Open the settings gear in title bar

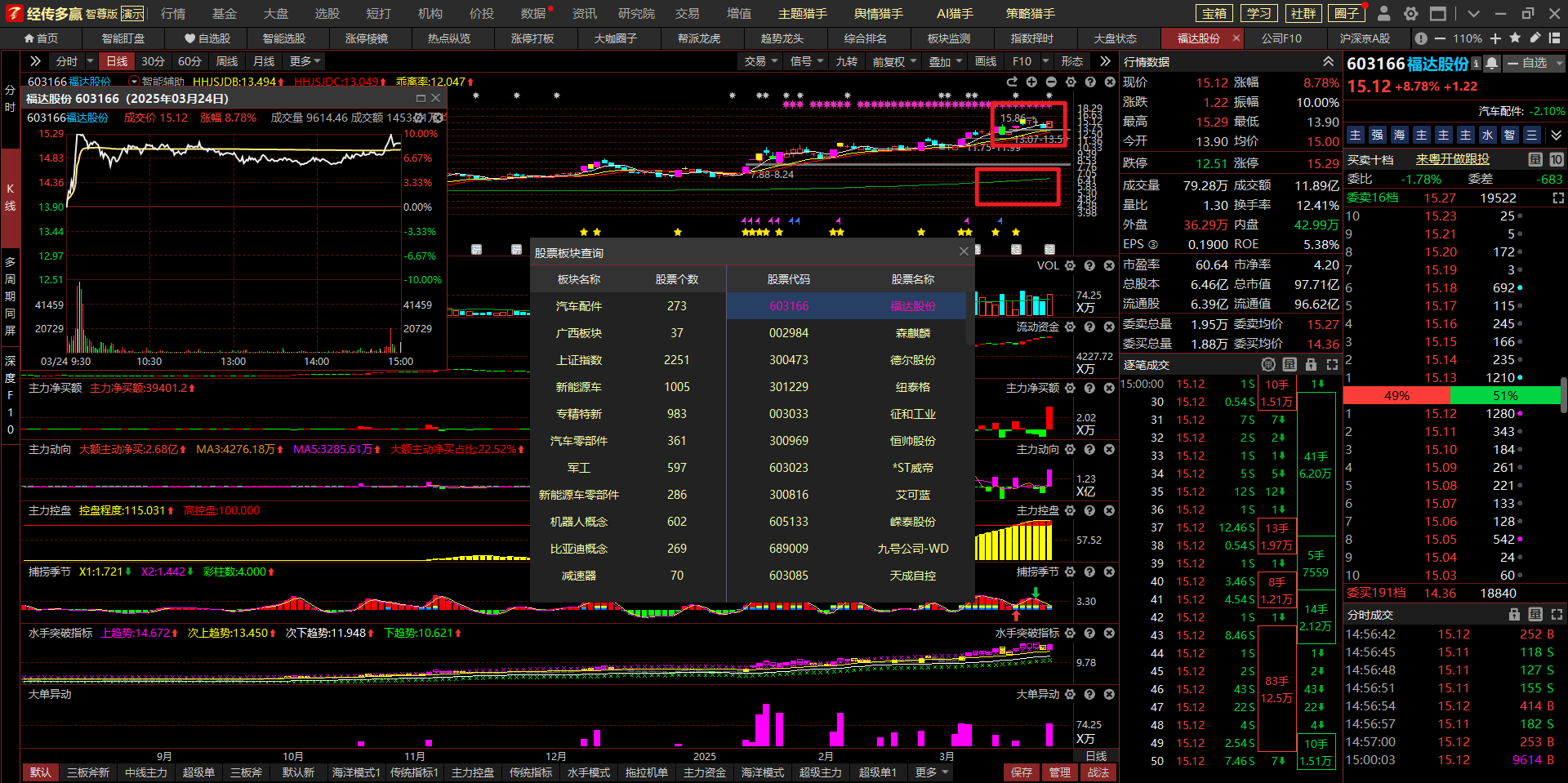tap(1410, 14)
